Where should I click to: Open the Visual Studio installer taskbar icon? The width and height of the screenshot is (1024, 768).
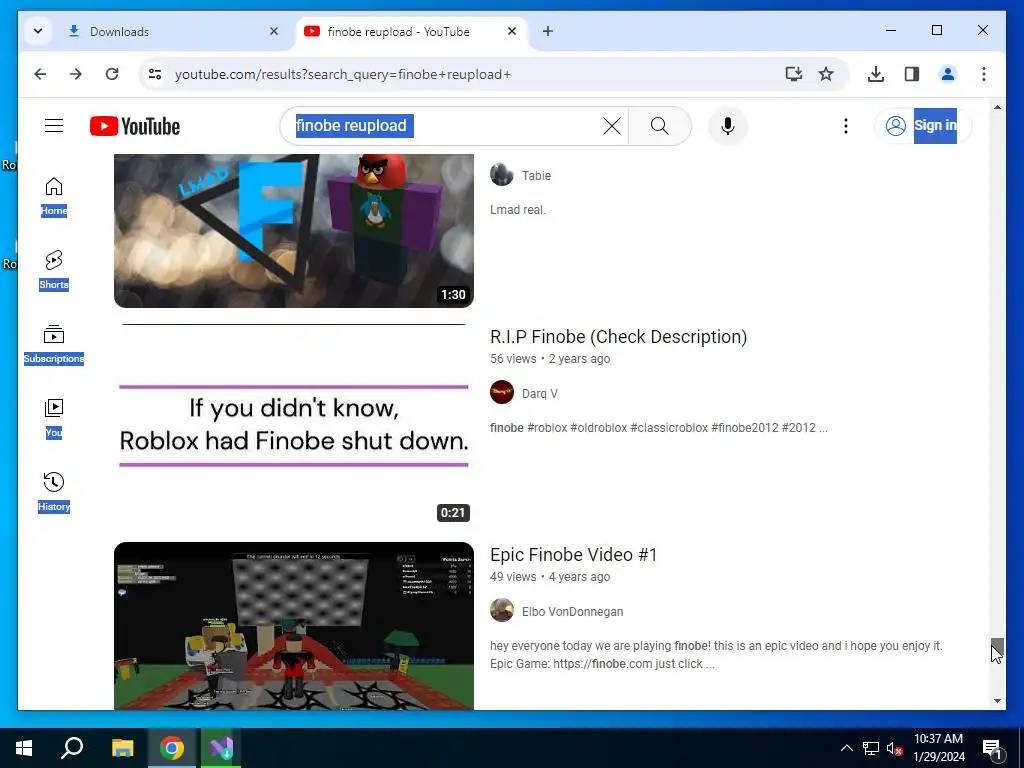pyautogui.click(x=221, y=748)
